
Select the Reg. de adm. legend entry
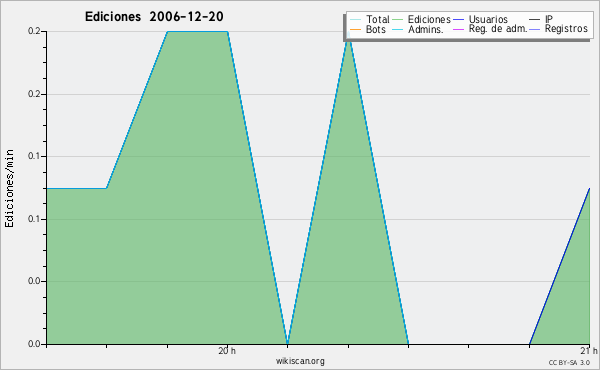(x=490, y=29)
